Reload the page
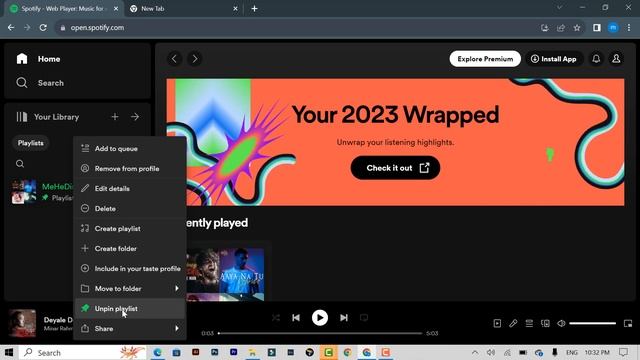640x360 pixels. click(43, 28)
